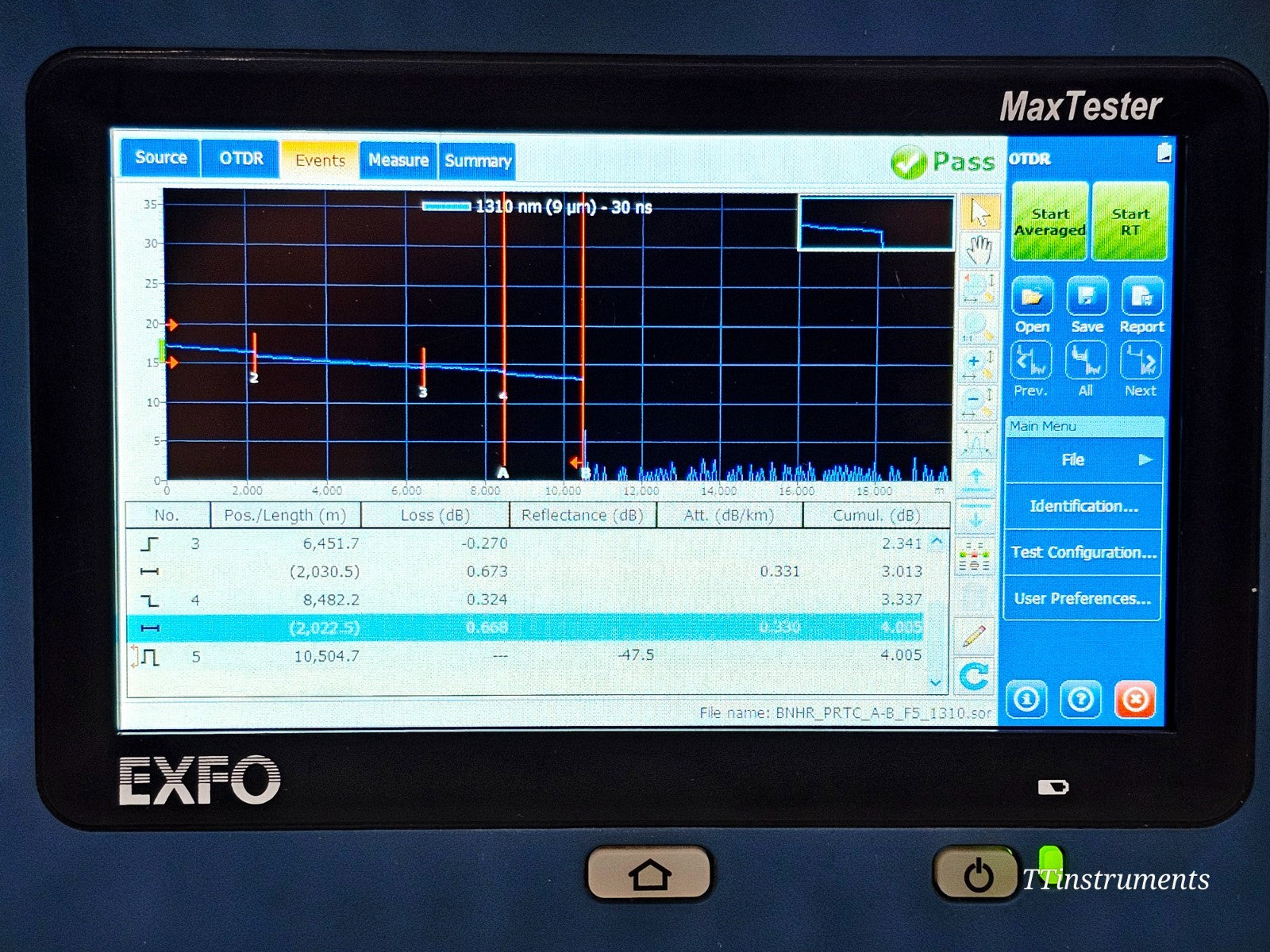Image resolution: width=1270 pixels, height=952 pixels.
Task: Open Test Configuration settings
Action: click(1084, 552)
